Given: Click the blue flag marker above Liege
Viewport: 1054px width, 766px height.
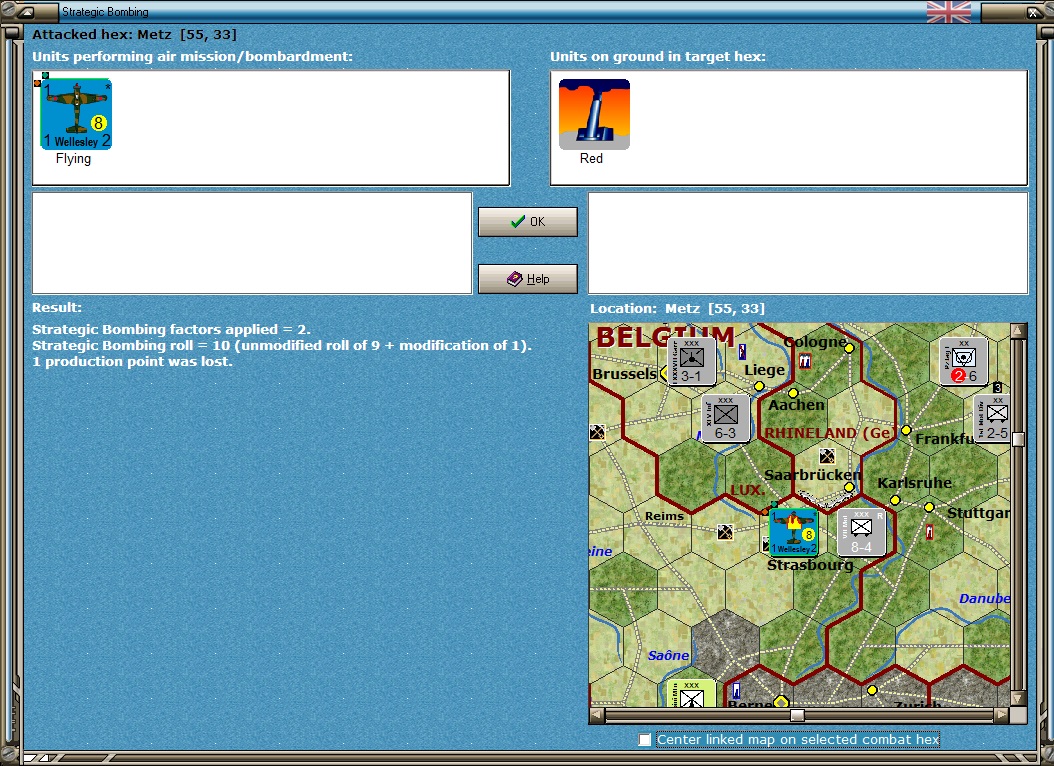Looking at the screenshot, I should [x=742, y=351].
